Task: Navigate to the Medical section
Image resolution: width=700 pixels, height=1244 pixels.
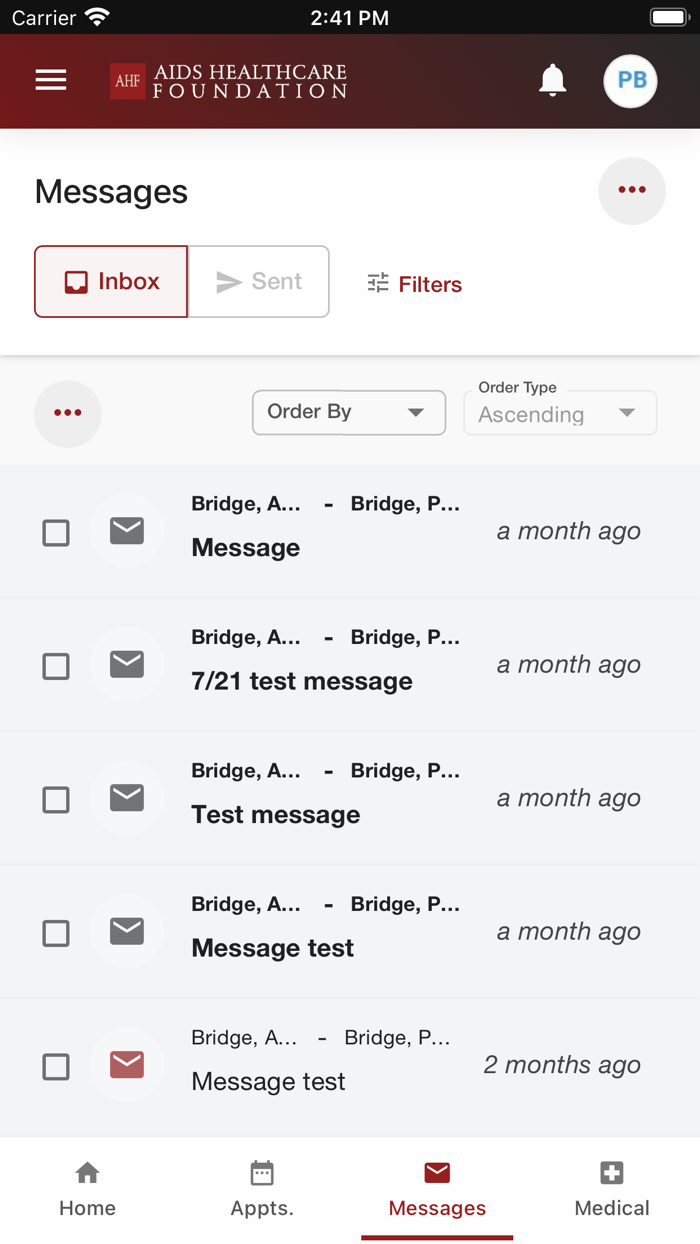Action: pyautogui.click(x=612, y=1188)
